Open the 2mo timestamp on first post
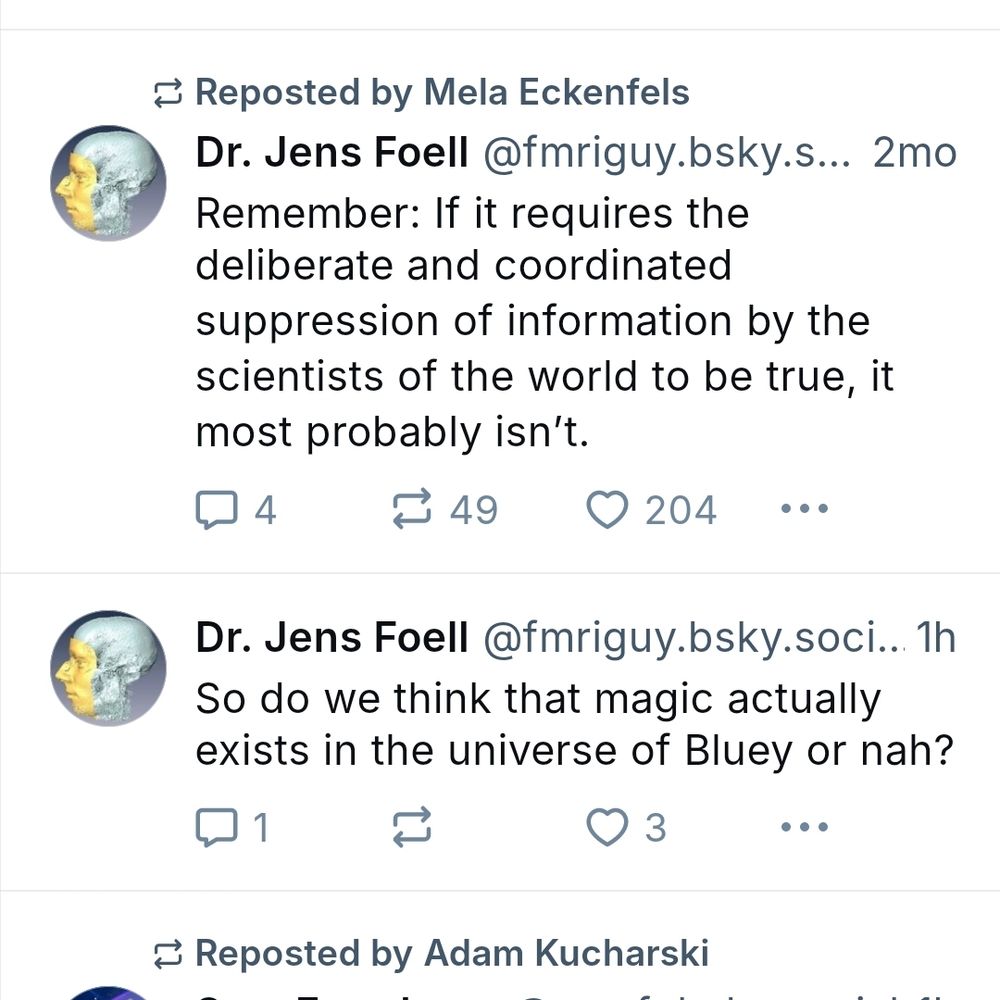 [x=915, y=153]
